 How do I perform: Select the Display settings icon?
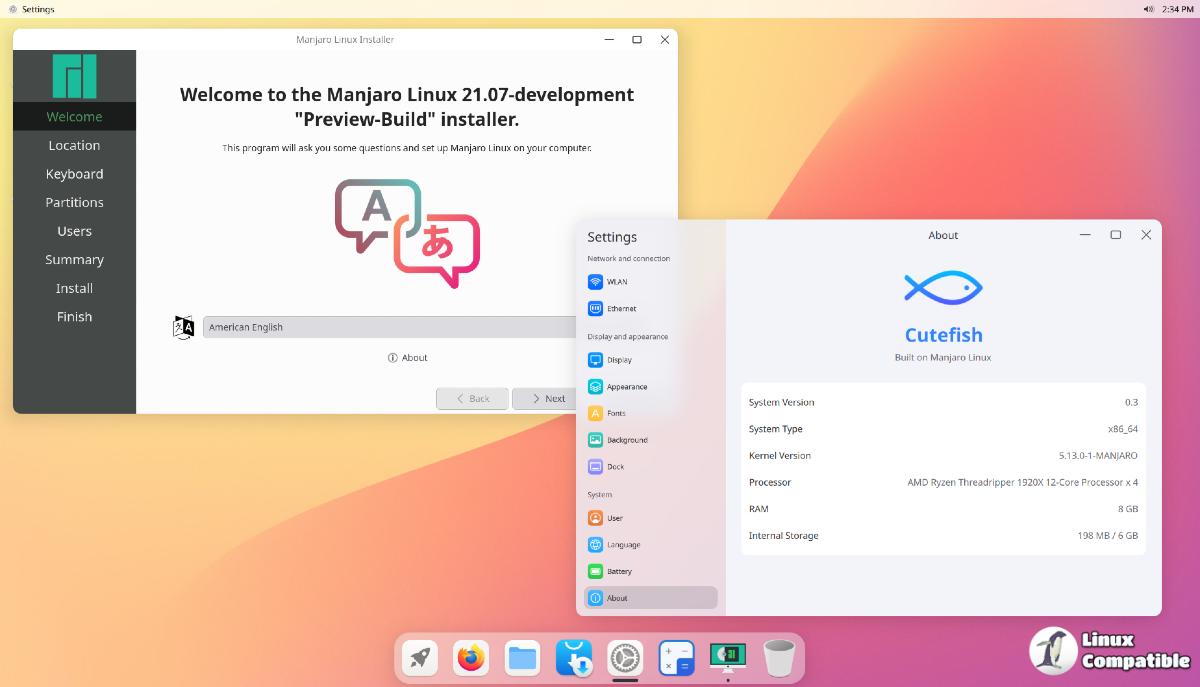pos(596,360)
